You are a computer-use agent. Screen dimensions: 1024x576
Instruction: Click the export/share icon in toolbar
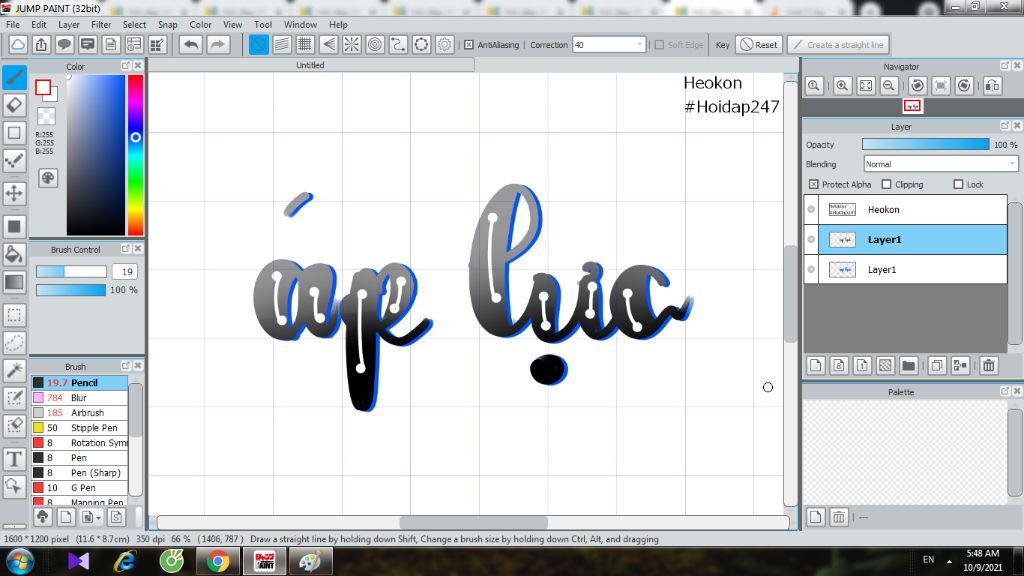41,44
